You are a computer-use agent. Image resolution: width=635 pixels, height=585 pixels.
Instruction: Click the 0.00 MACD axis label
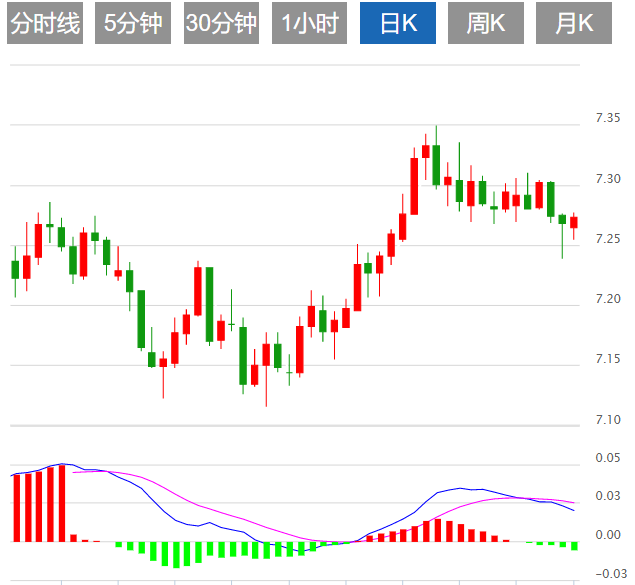(x=608, y=535)
